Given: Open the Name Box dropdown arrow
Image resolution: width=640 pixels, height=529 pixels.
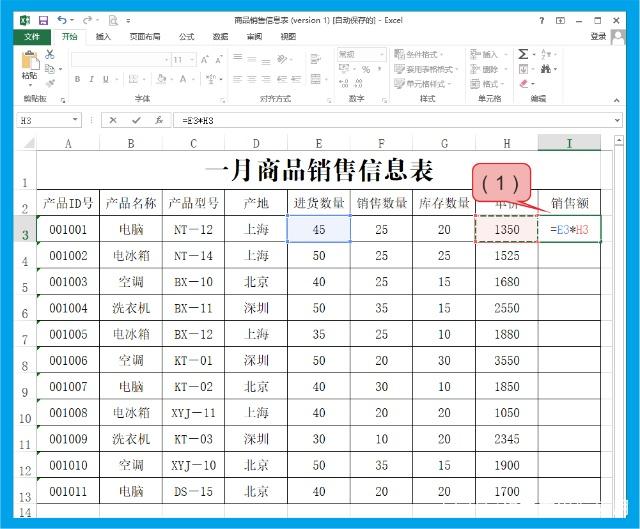Looking at the screenshot, I should [75, 120].
